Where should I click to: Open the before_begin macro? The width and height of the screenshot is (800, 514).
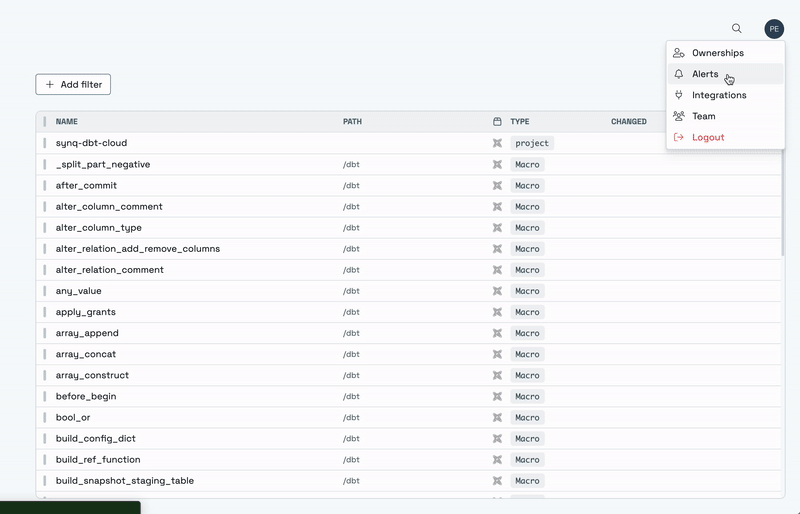(86, 397)
